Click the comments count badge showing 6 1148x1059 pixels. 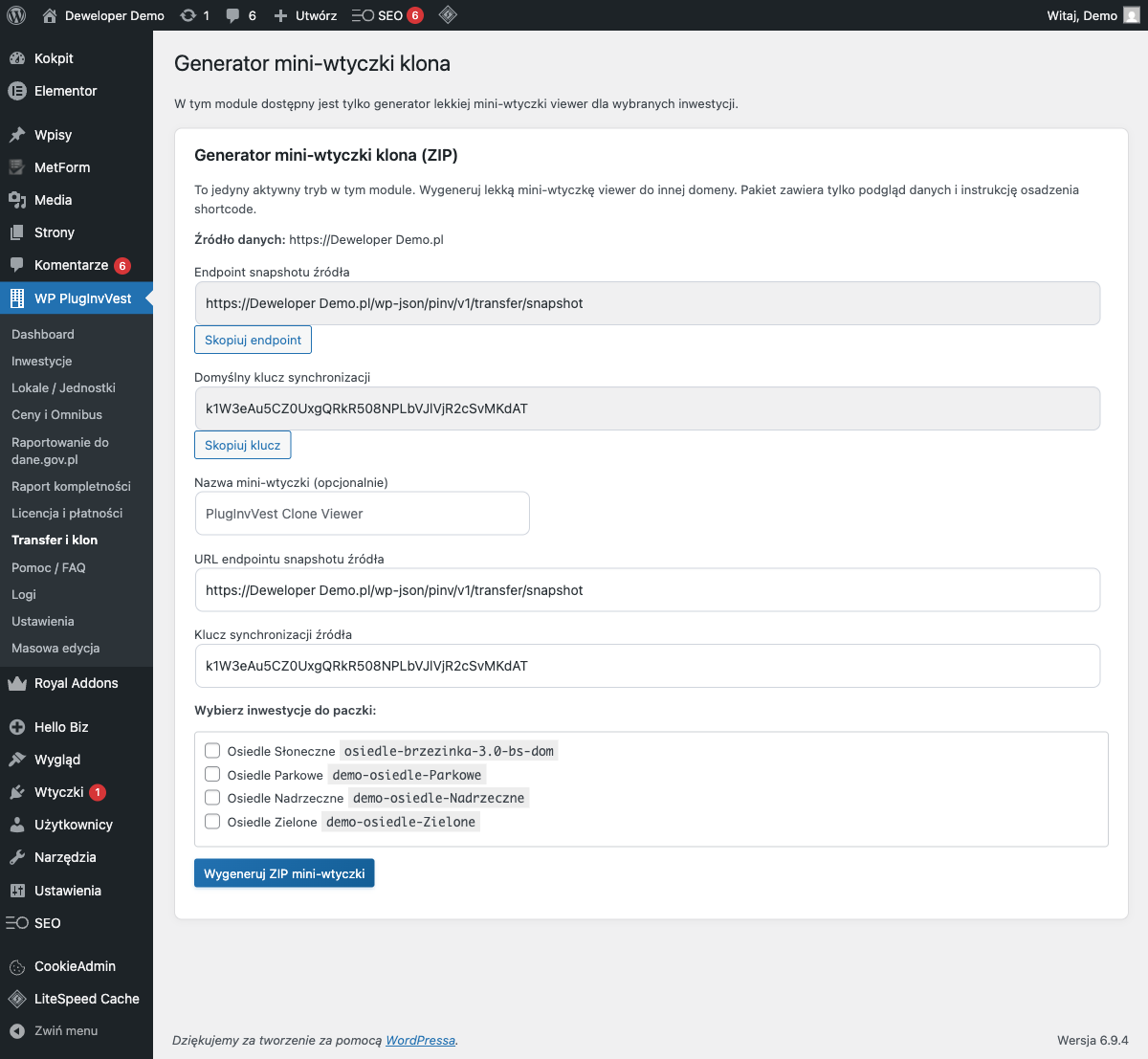click(241, 15)
